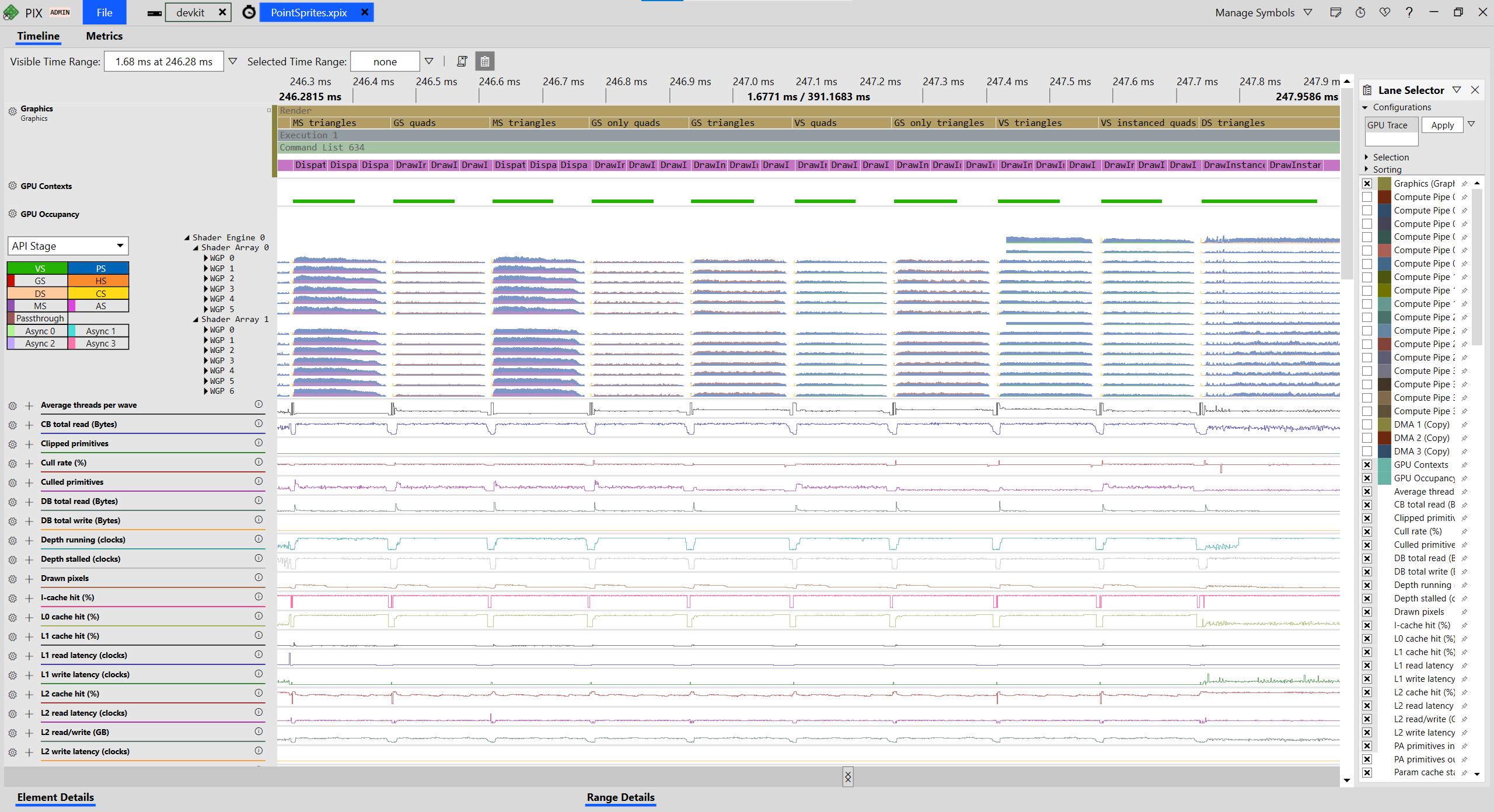The width and height of the screenshot is (1494, 812).
Task: Open the Range Details panel
Action: (x=620, y=797)
